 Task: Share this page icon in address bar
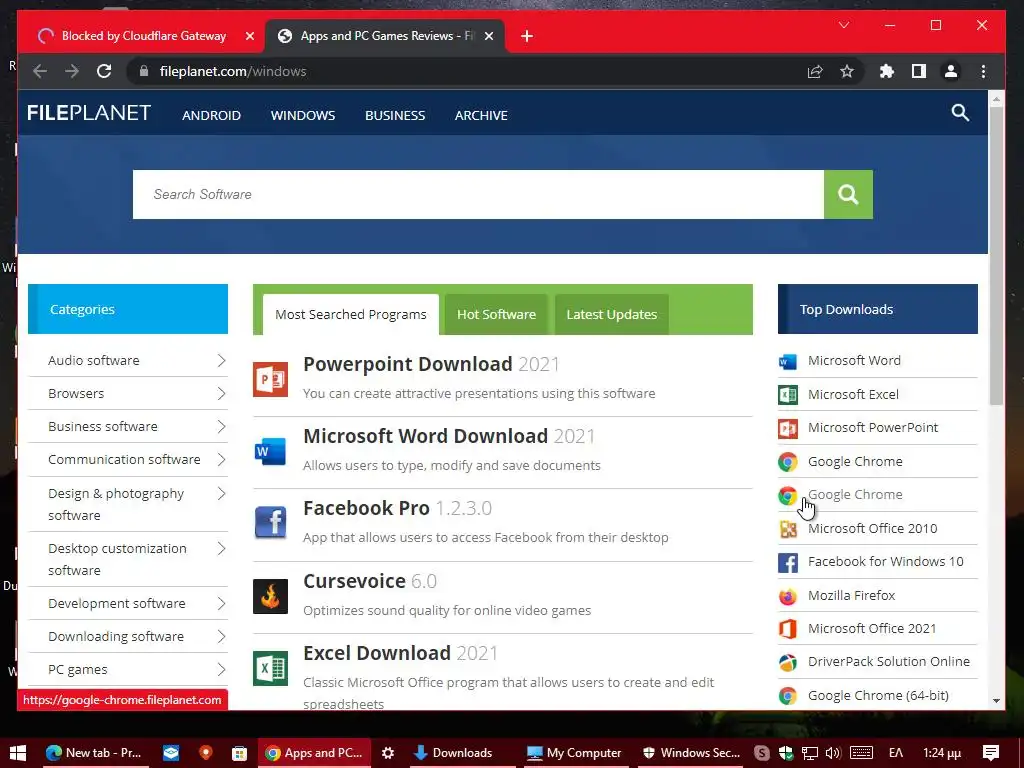814,71
